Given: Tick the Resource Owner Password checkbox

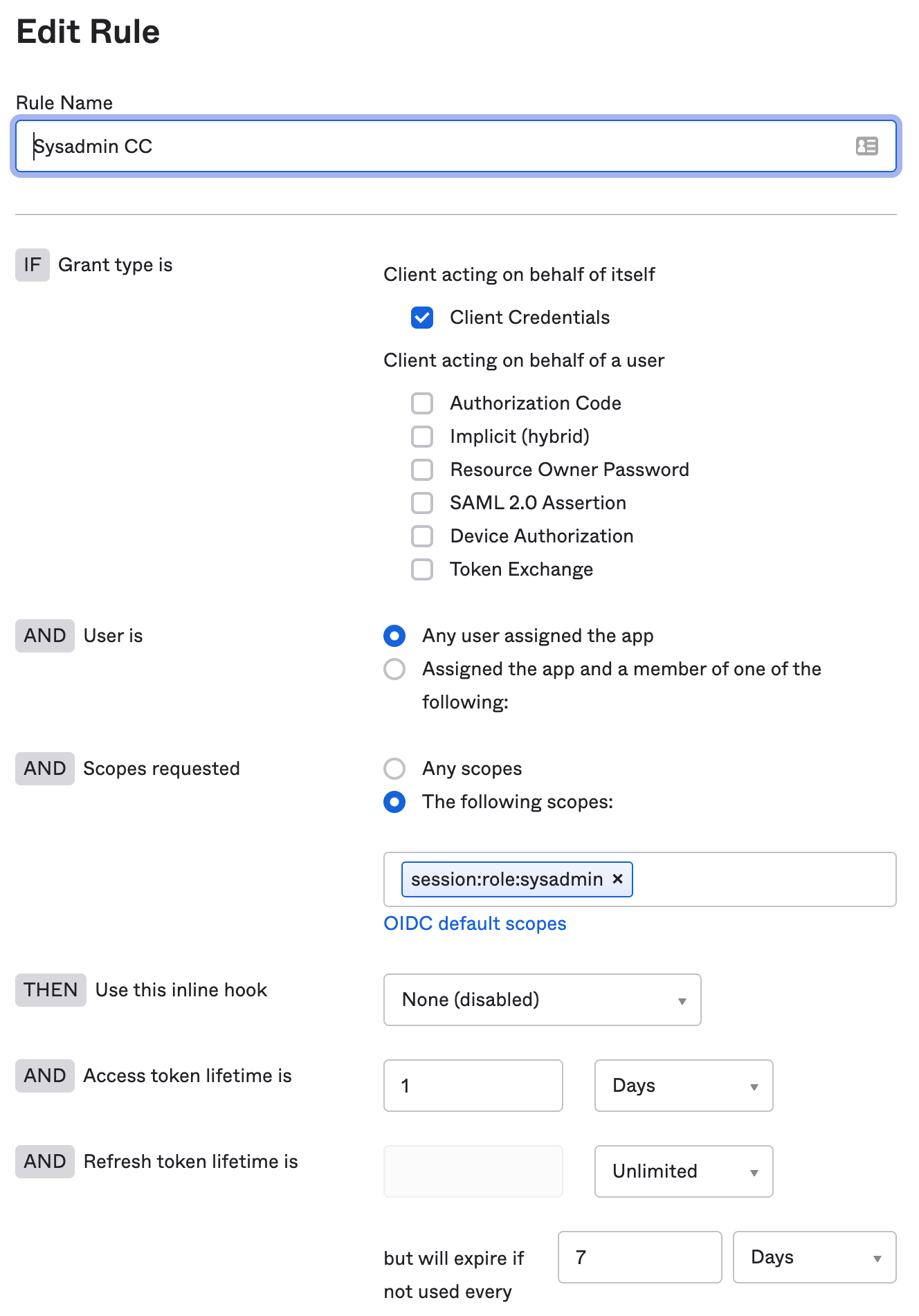Looking at the screenshot, I should [422, 470].
